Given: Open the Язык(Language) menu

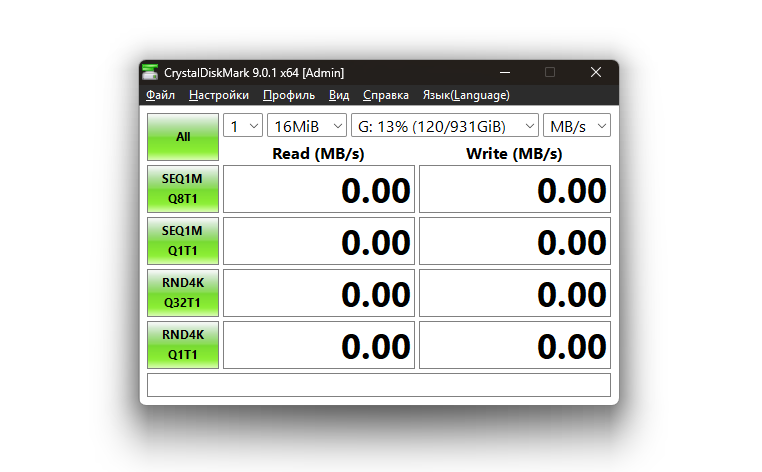Looking at the screenshot, I should [x=466, y=95].
